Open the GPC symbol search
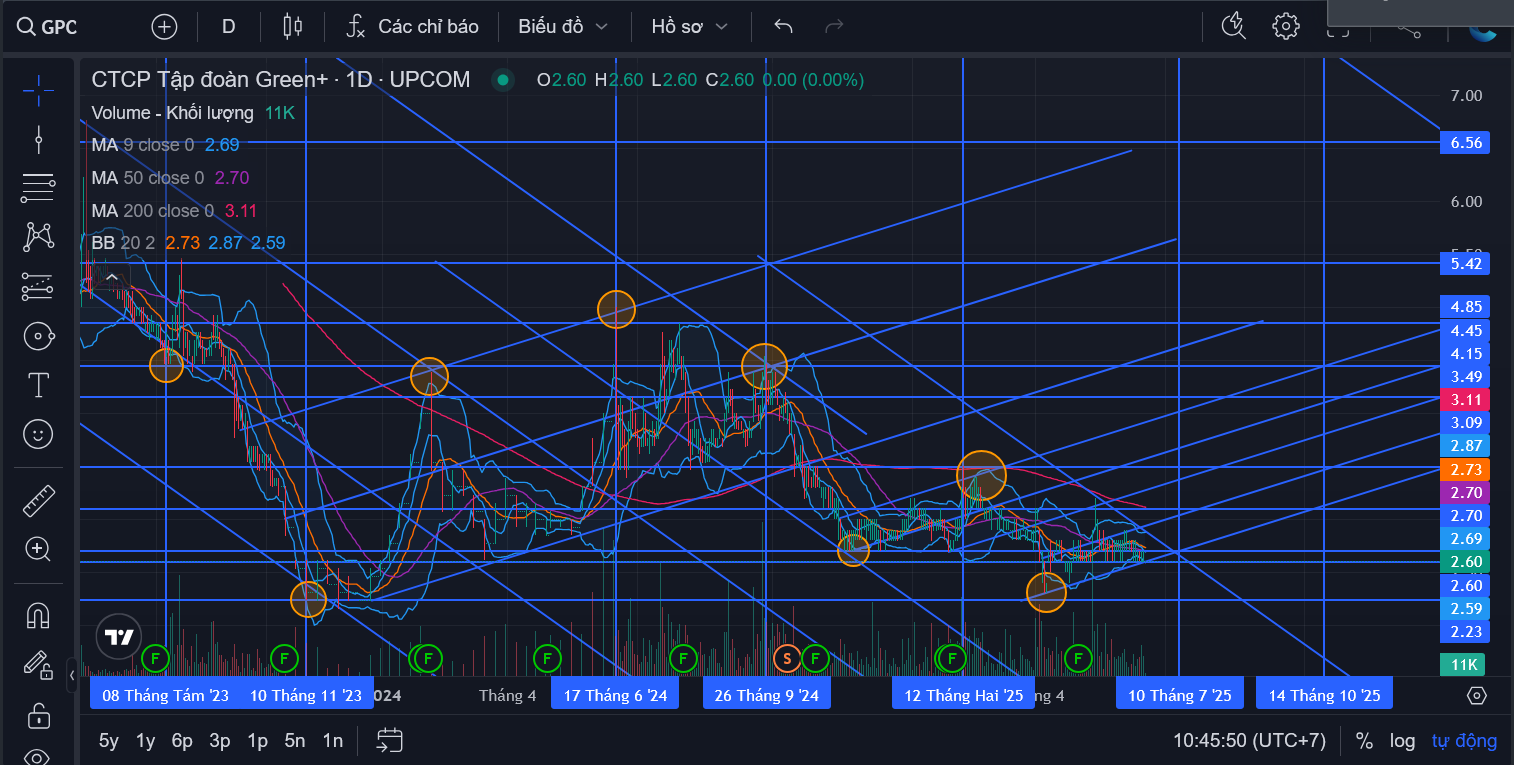This screenshot has width=1514, height=765. 47,27
